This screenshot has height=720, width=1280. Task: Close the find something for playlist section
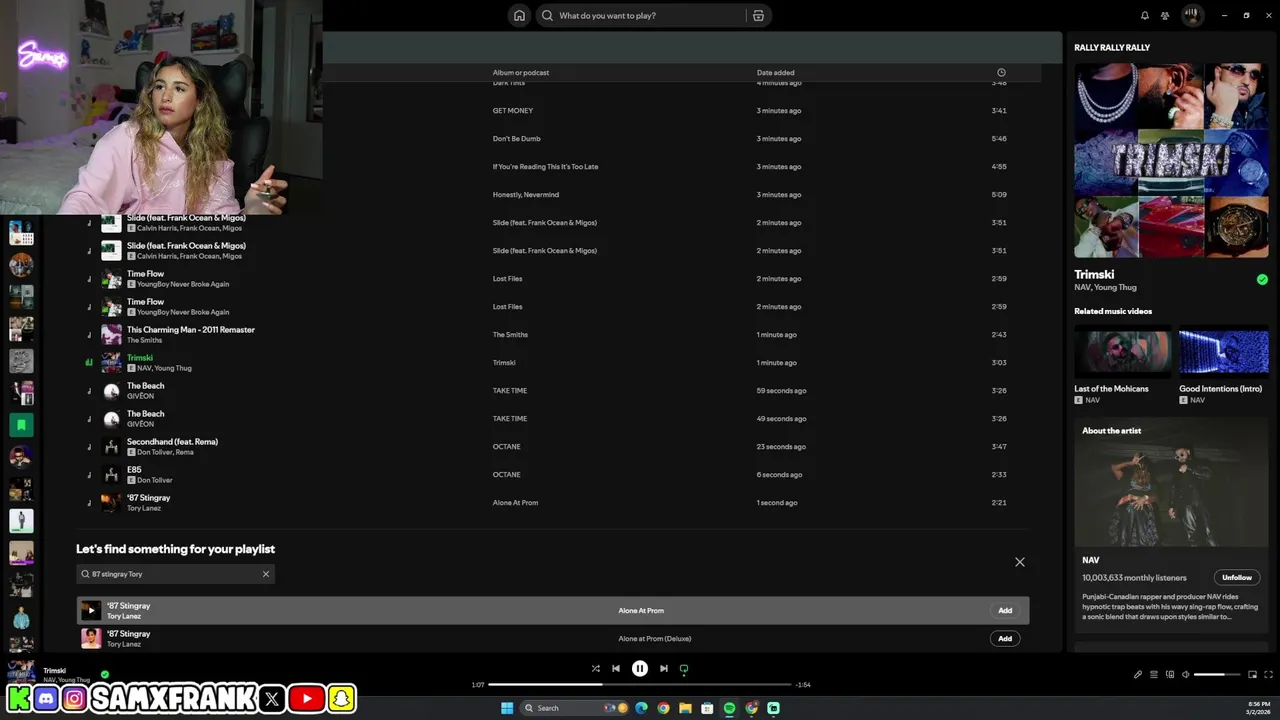pos(1020,562)
